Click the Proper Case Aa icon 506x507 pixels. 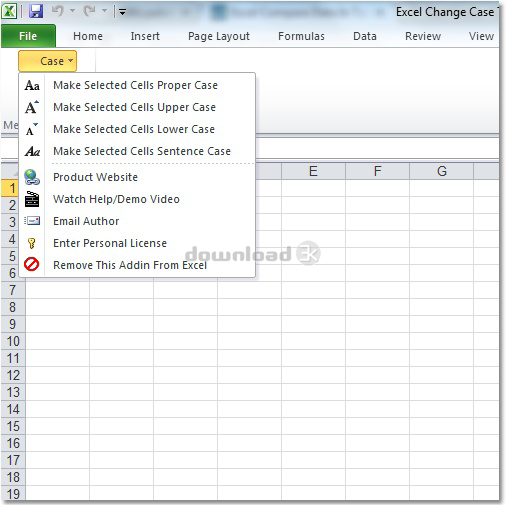tap(32, 85)
